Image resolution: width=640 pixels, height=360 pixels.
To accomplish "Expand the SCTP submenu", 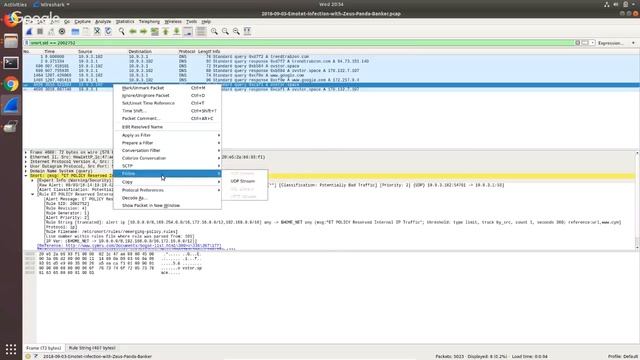I will click(x=167, y=166).
